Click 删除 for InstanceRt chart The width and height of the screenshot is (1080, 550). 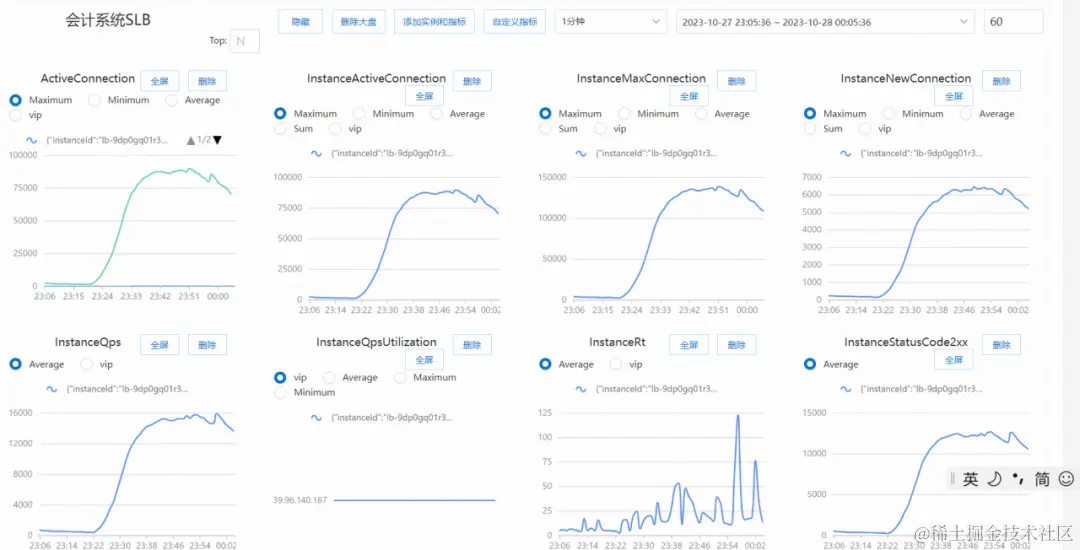[x=736, y=345]
